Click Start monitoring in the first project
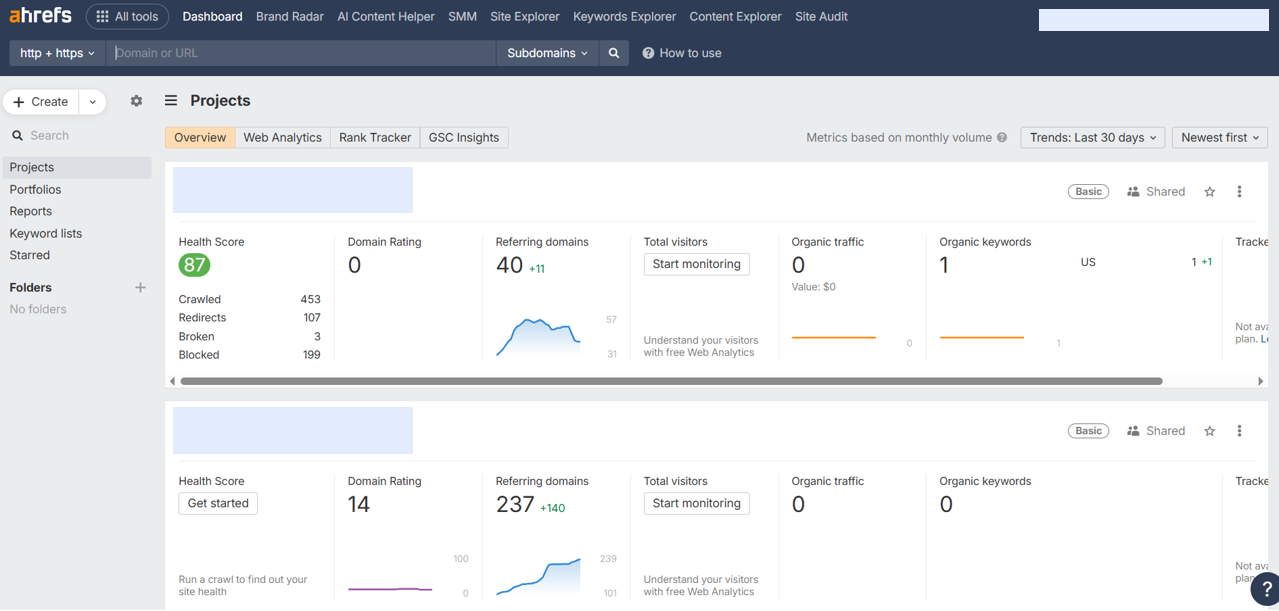This screenshot has height=611, width=1279. 697,264
